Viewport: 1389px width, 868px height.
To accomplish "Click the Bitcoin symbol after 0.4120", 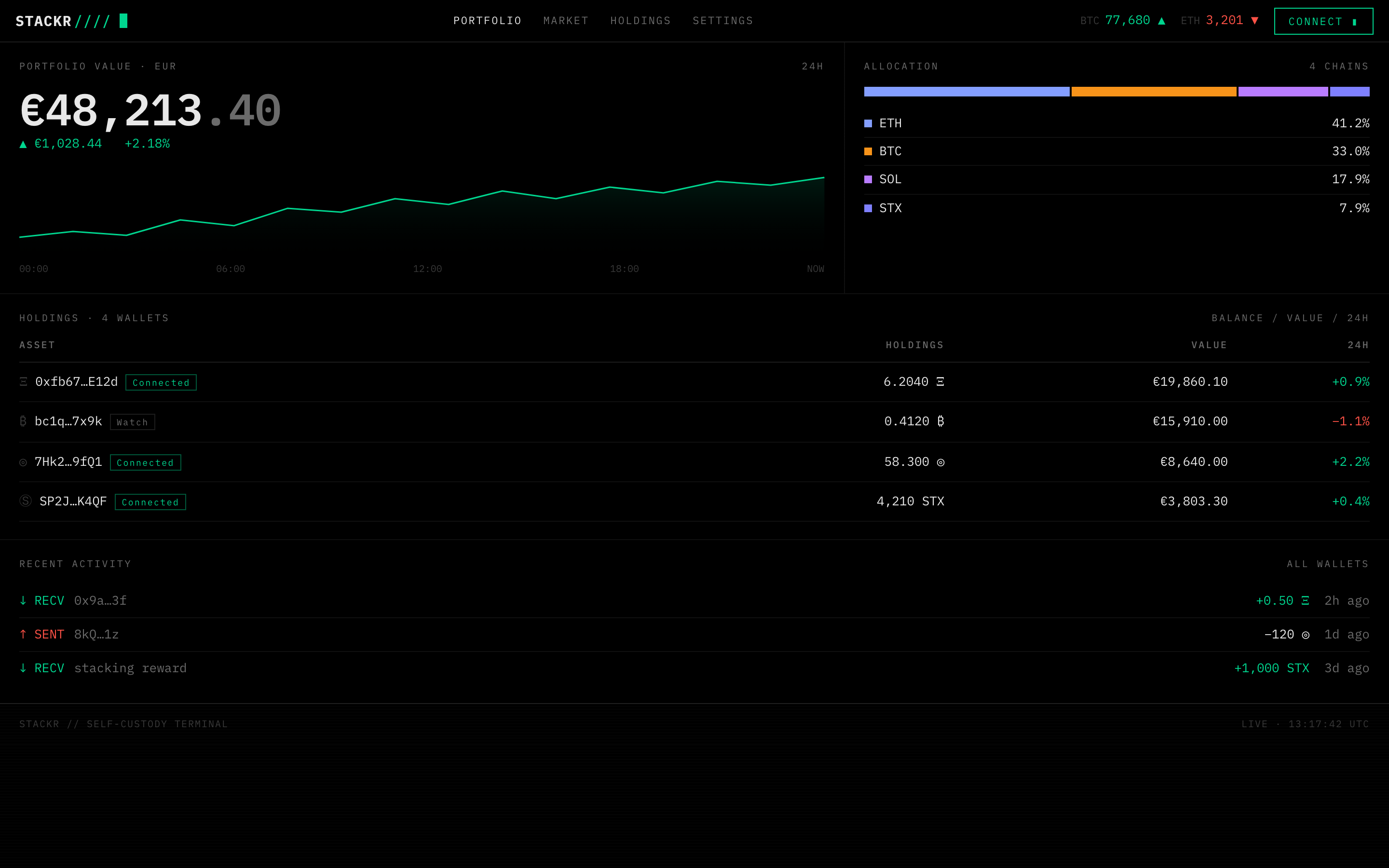I will pyautogui.click(x=940, y=421).
